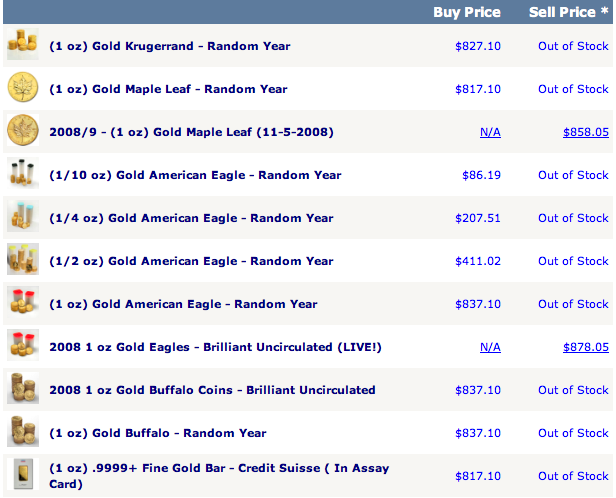The width and height of the screenshot is (616, 498).
Task: Open the 2008/9 Gold Maple Leaf coin image
Action: tap(23, 130)
